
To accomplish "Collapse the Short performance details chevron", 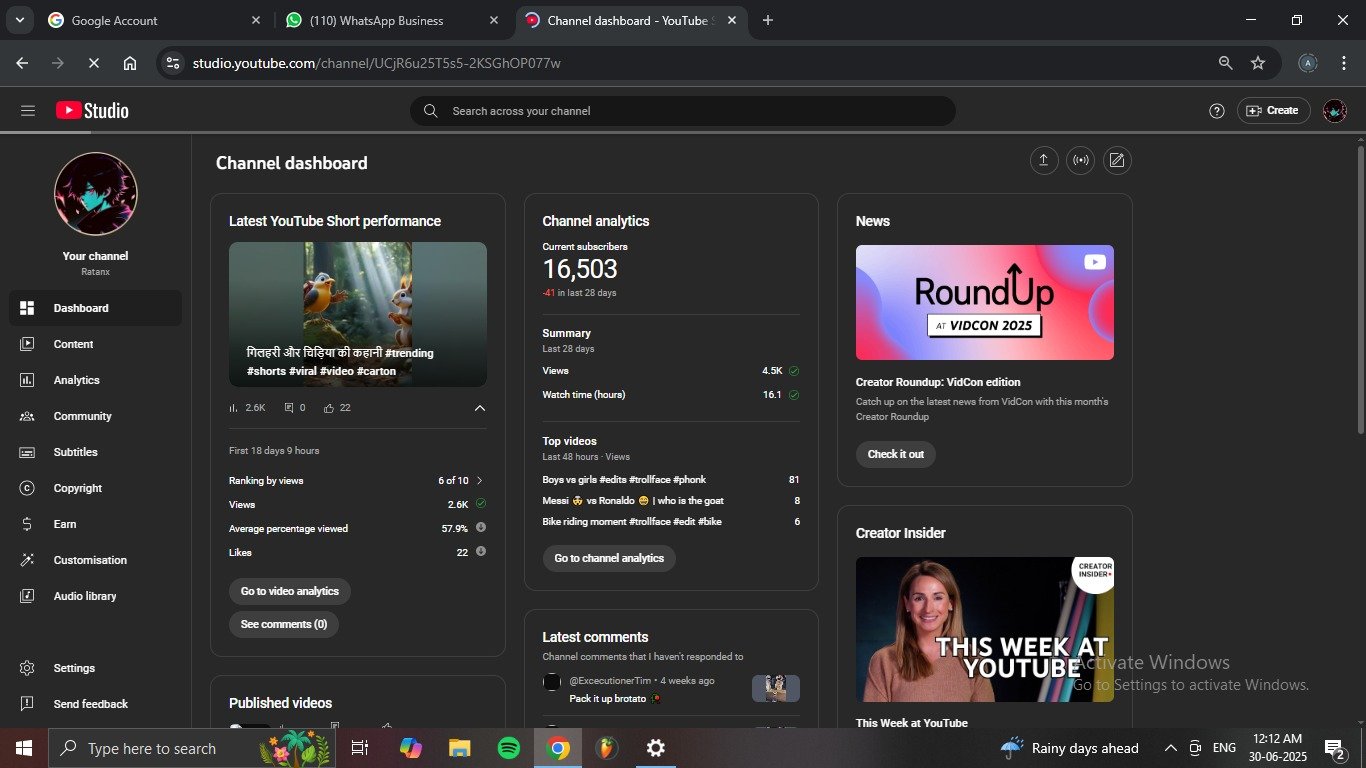I will click(479, 408).
